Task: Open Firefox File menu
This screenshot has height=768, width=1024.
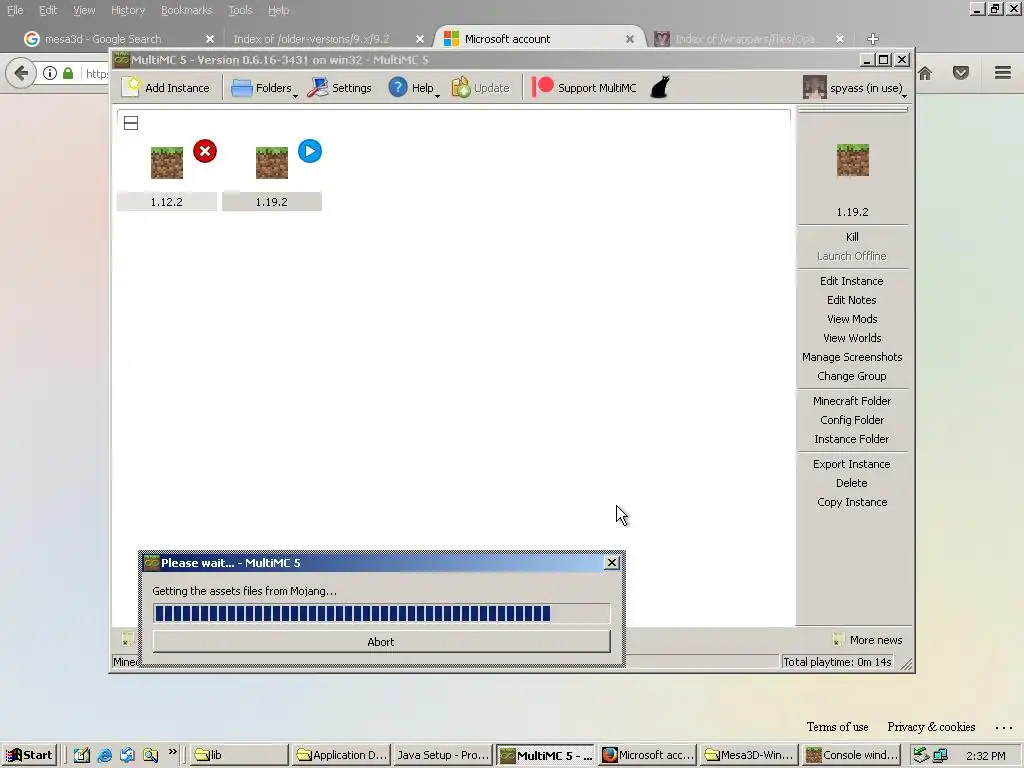Action: 15,10
